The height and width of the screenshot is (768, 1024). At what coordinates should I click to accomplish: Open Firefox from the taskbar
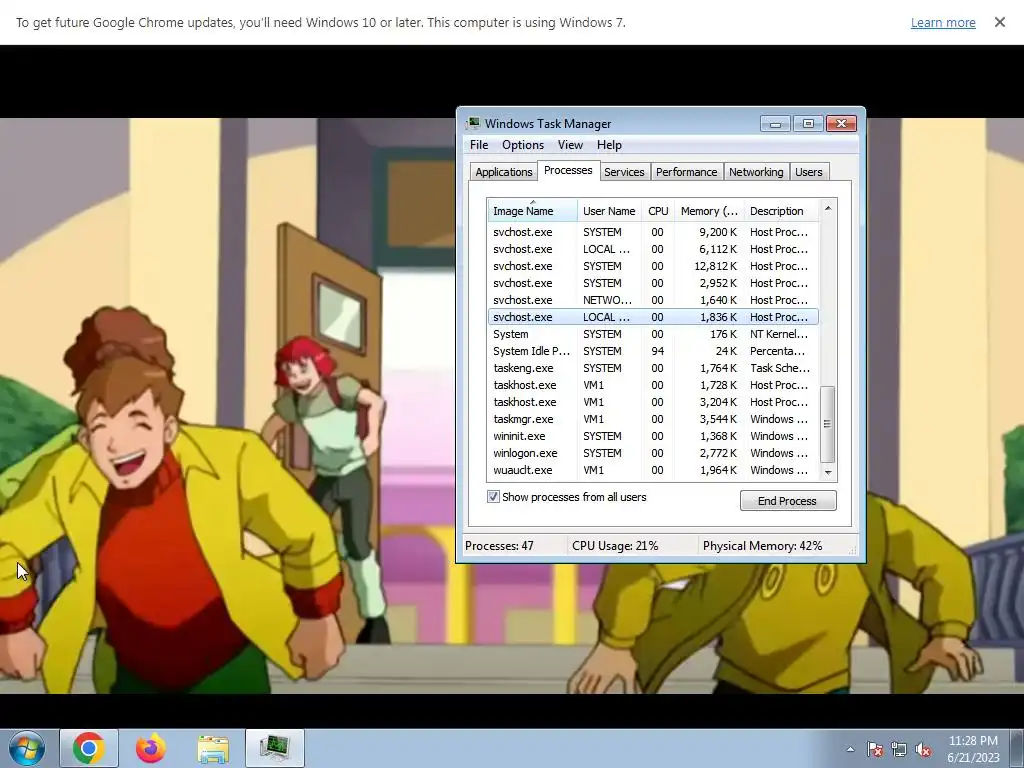150,748
